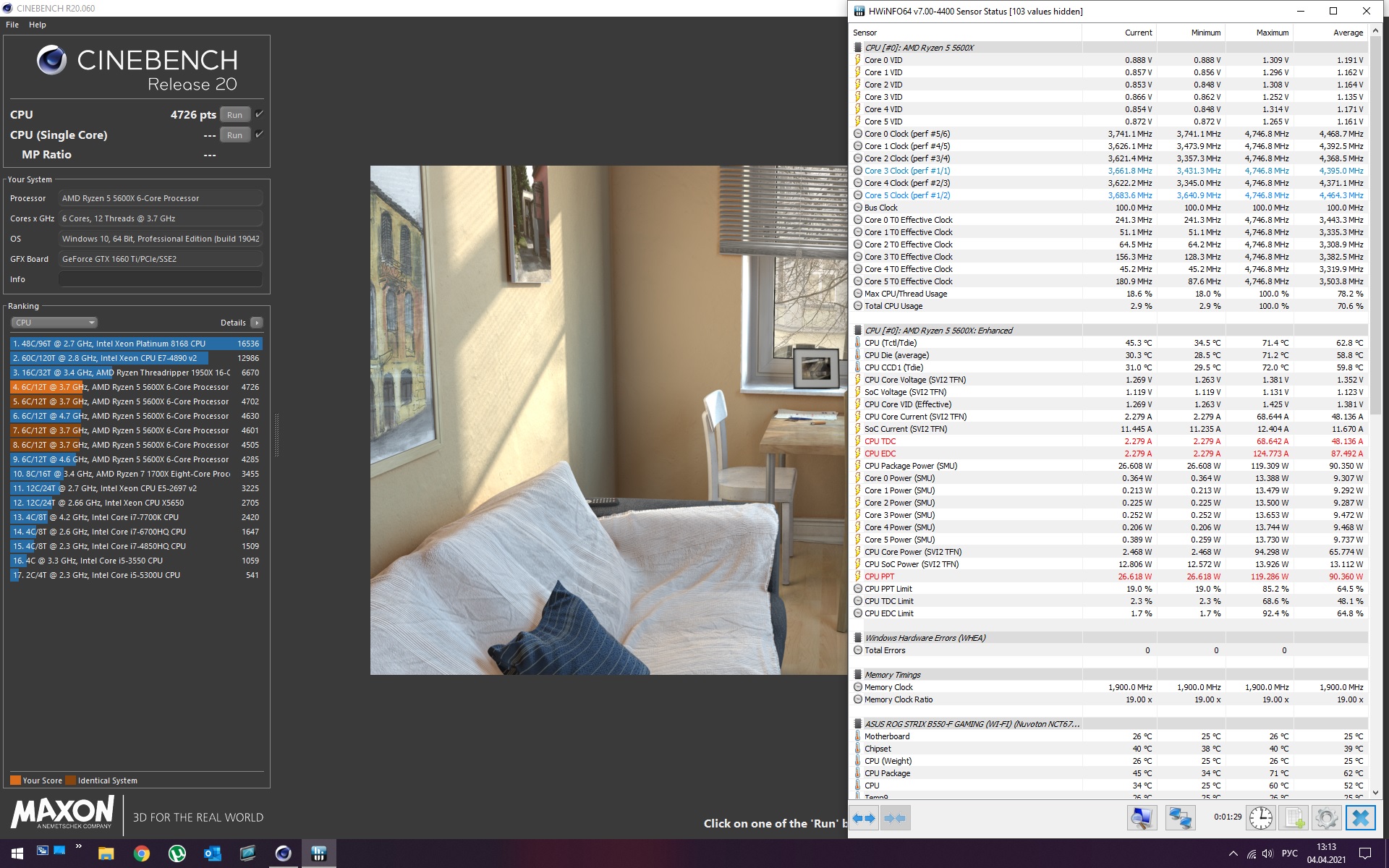Click the collapse columns inward arrows icon
This screenshot has height=868, width=1389.
click(895, 818)
